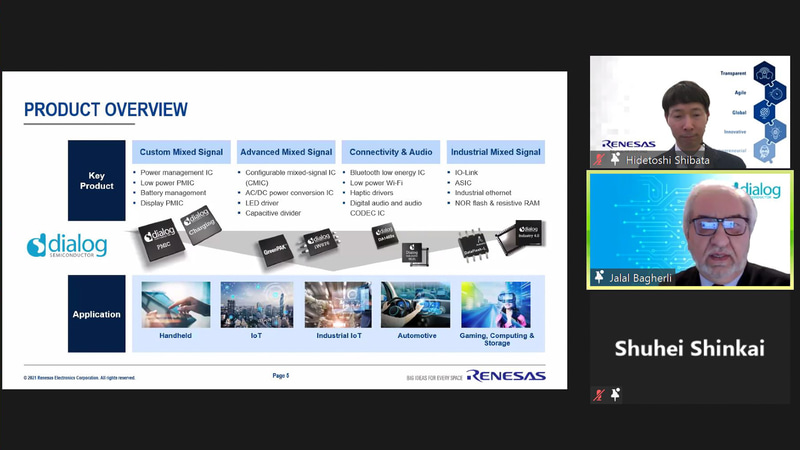Click the PRODUCT OVERVIEW slide title
Image resolution: width=800 pixels, height=450 pixels.
[106, 110]
